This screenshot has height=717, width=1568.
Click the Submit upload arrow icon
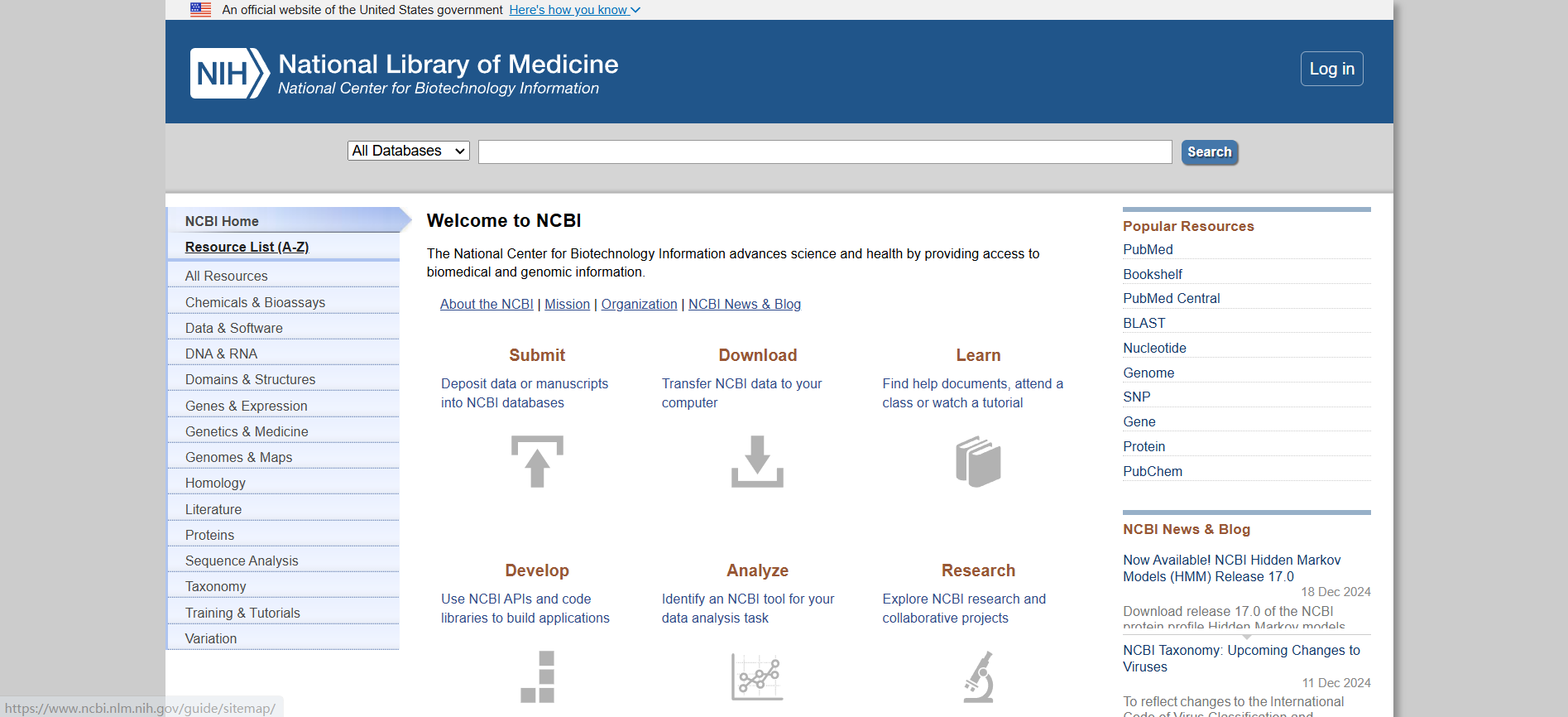pos(537,461)
